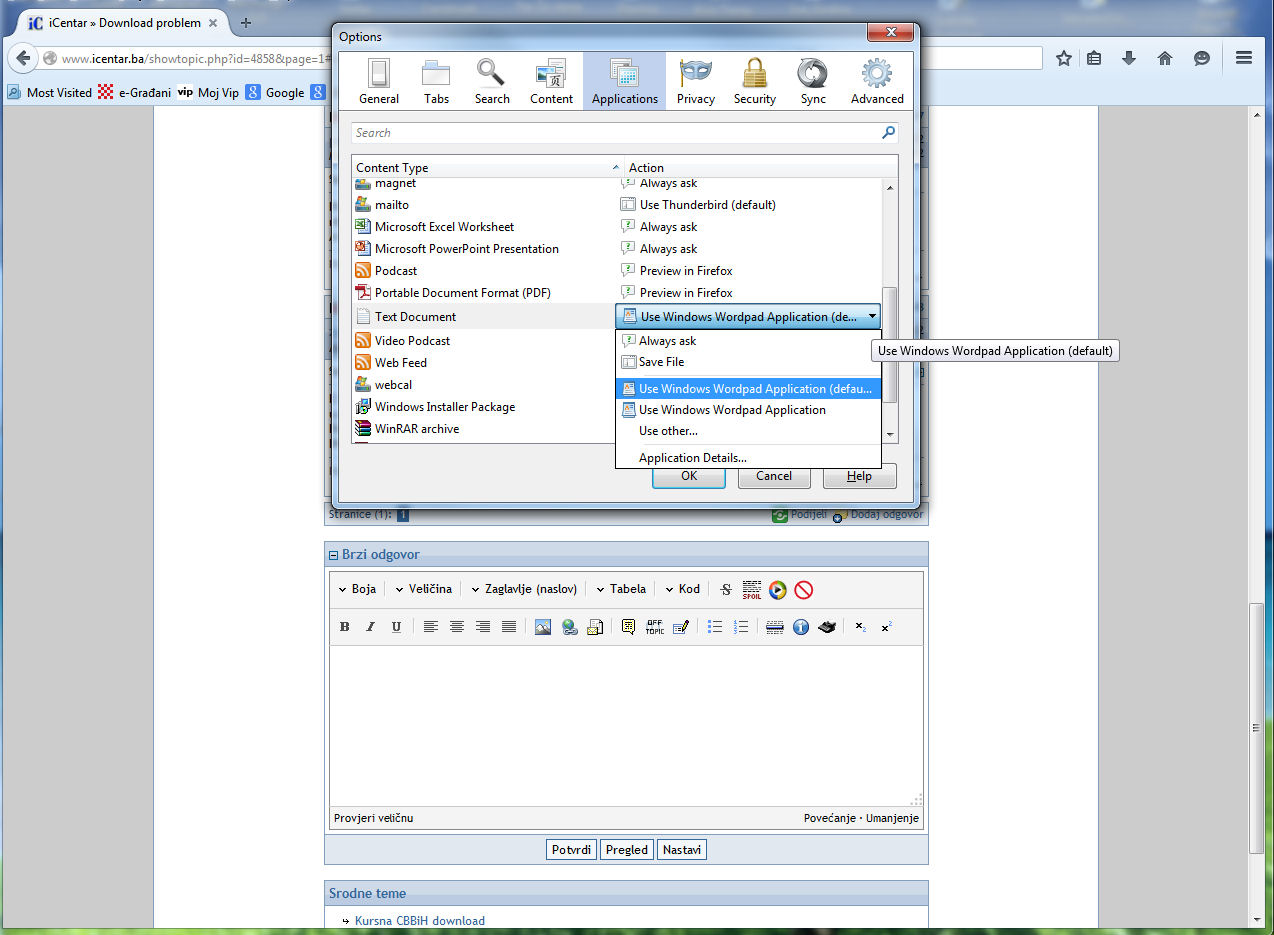The image size is (1274, 935).
Task: Open the Boja color dropdown
Action: (357, 589)
